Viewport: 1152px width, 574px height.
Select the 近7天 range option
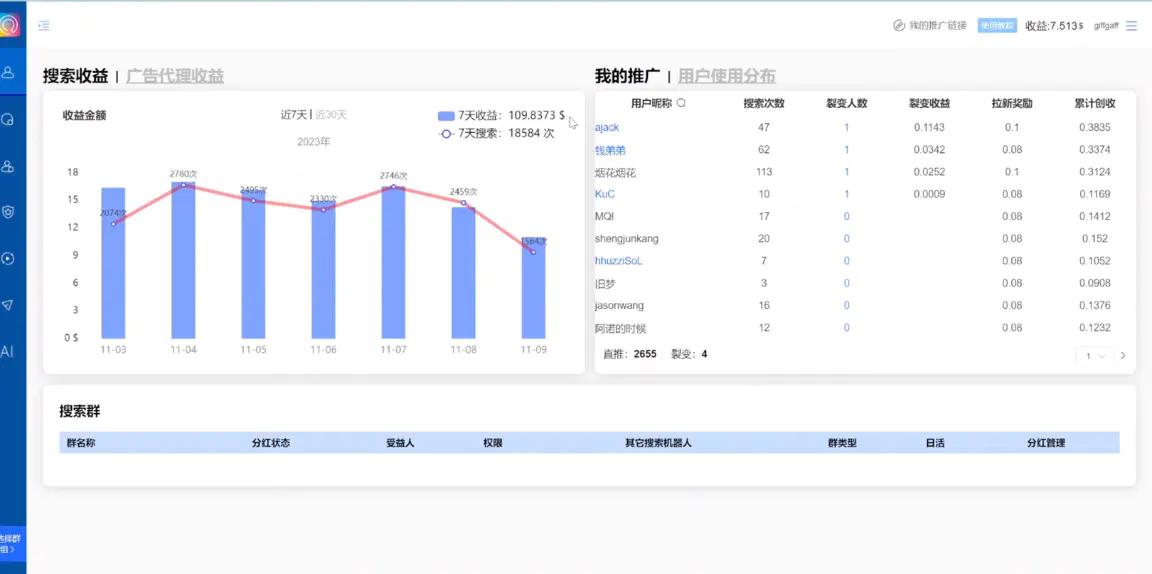[294, 115]
